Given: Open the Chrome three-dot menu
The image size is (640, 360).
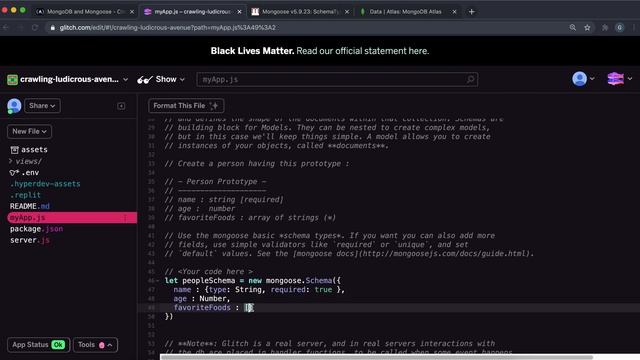Looking at the screenshot, I should [634, 27].
